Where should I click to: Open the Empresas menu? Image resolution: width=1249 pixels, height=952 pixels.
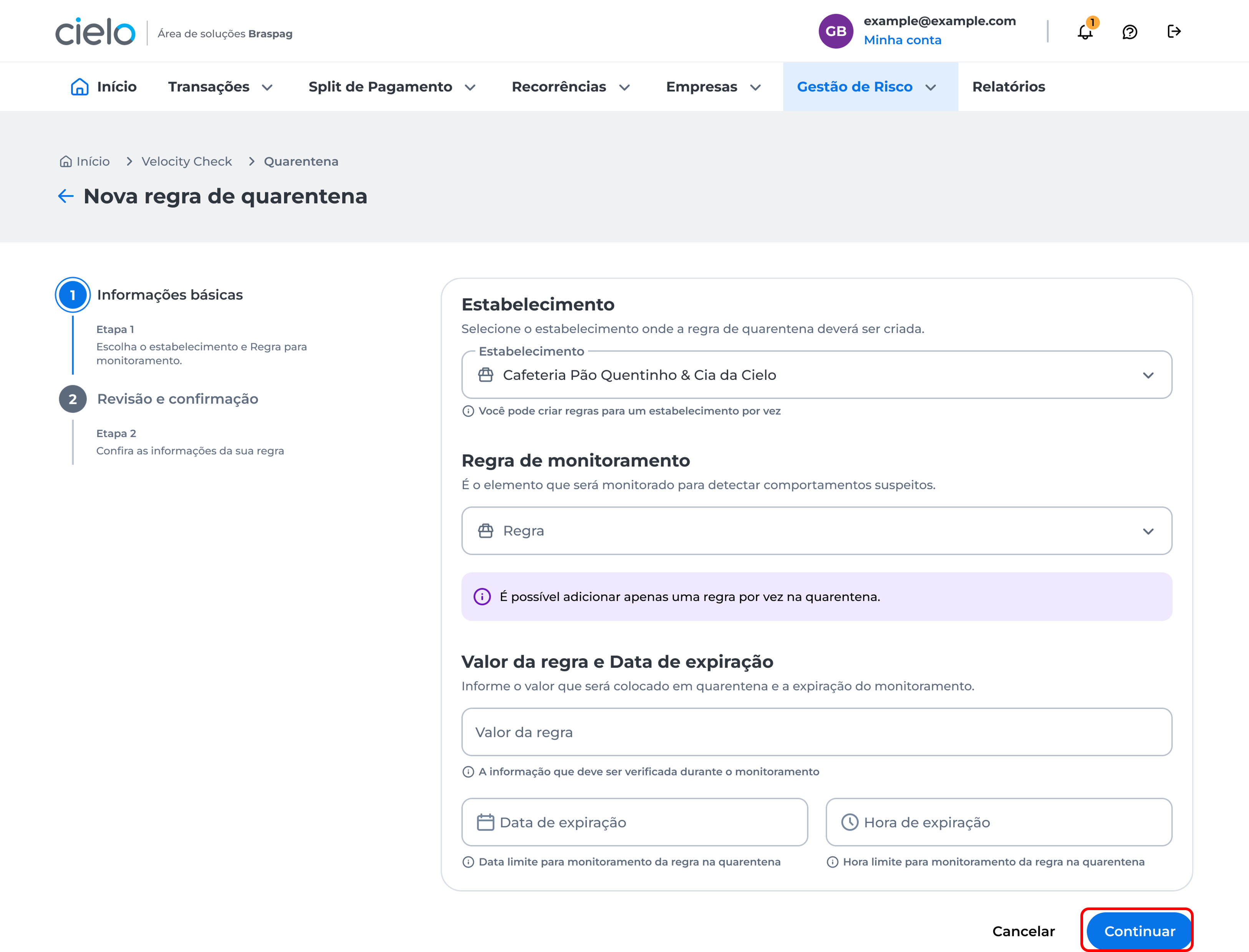703,86
